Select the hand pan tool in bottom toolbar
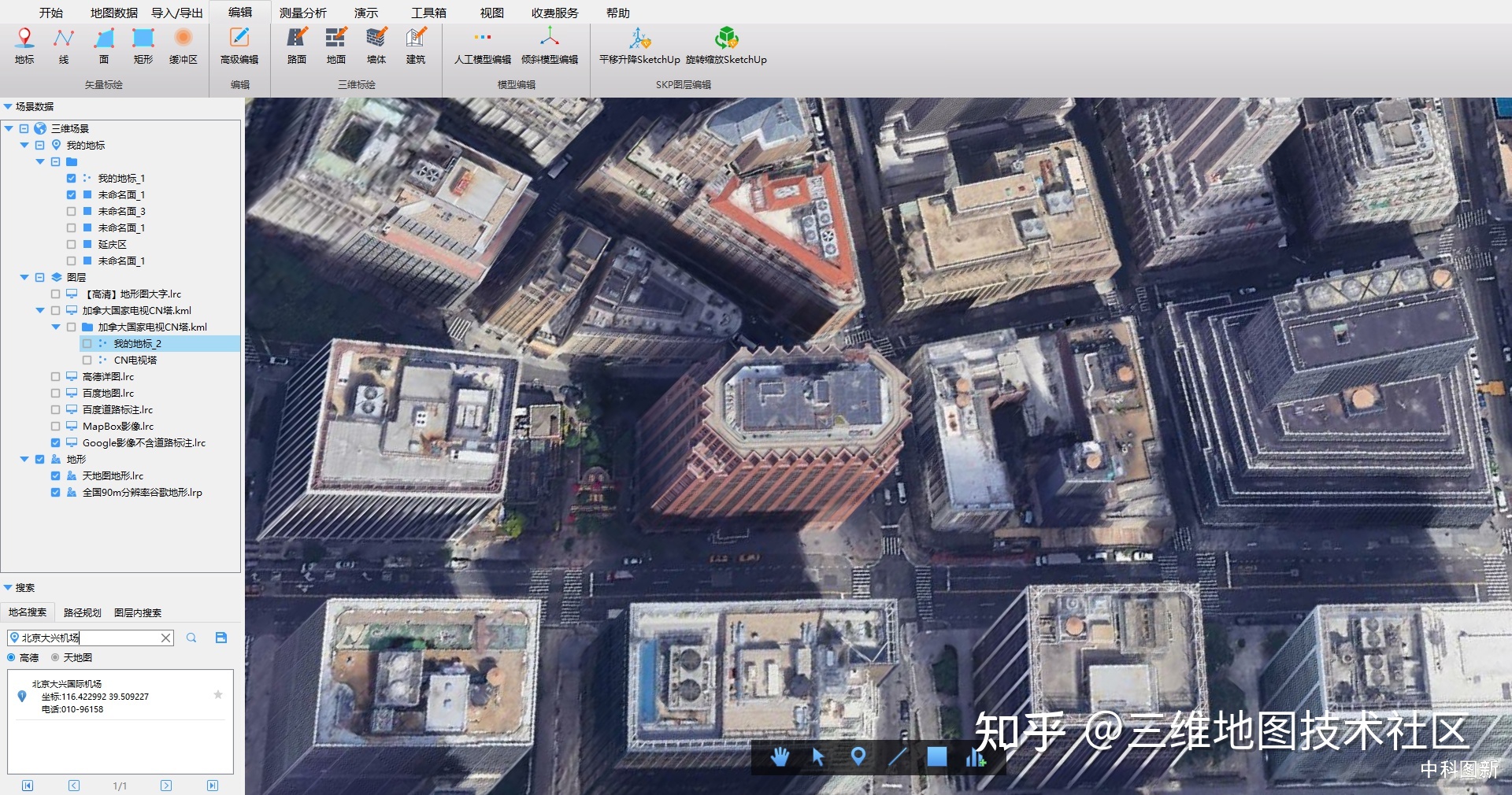 [780, 757]
